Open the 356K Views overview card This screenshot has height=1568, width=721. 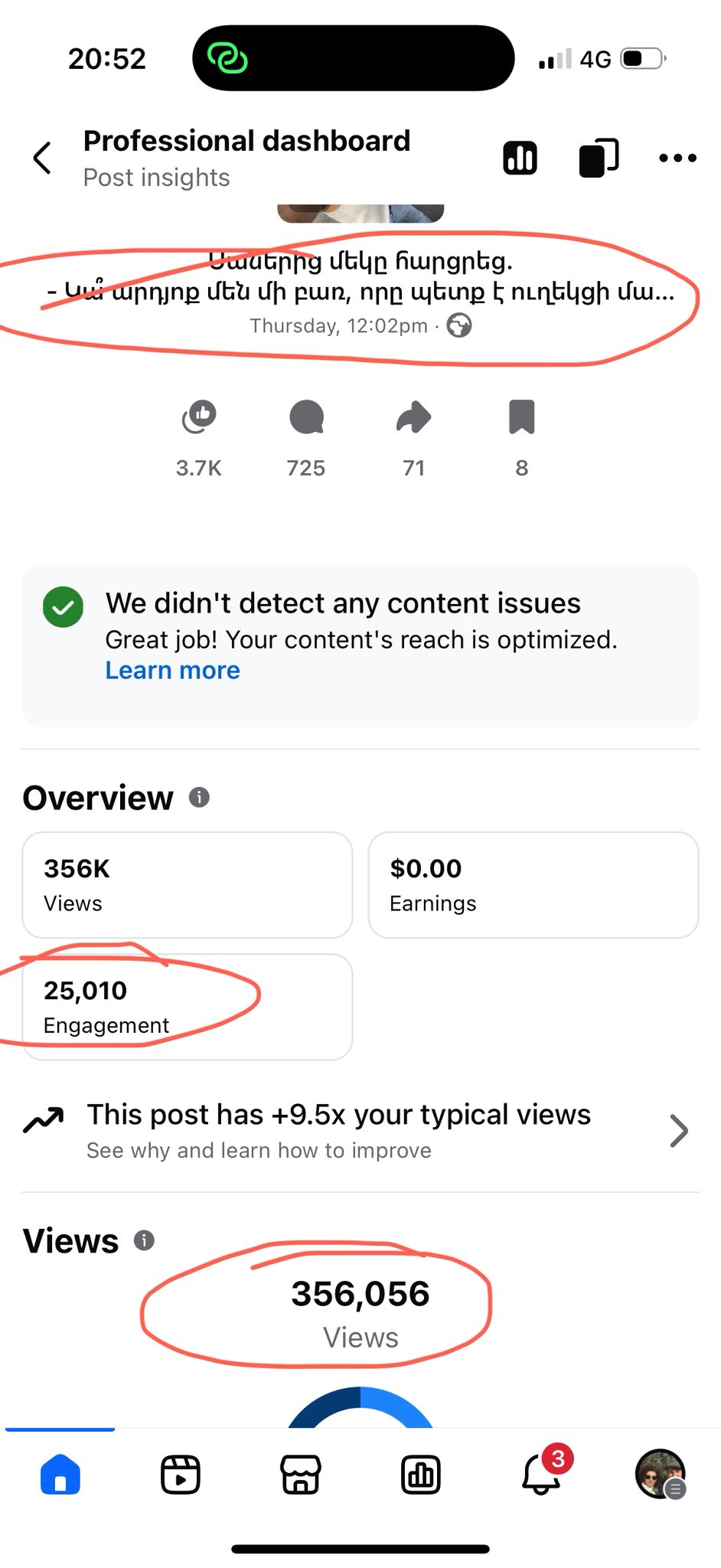click(x=188, y=885)
